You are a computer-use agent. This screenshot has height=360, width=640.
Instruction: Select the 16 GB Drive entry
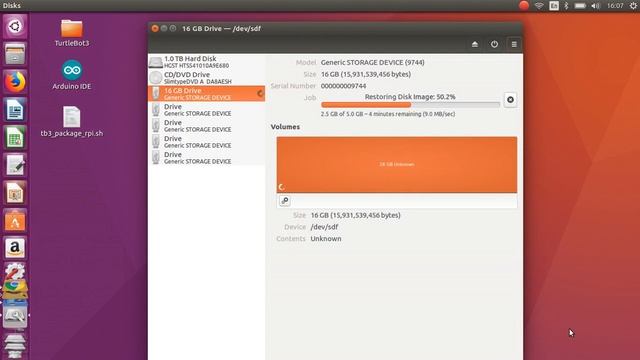(207, 94)
